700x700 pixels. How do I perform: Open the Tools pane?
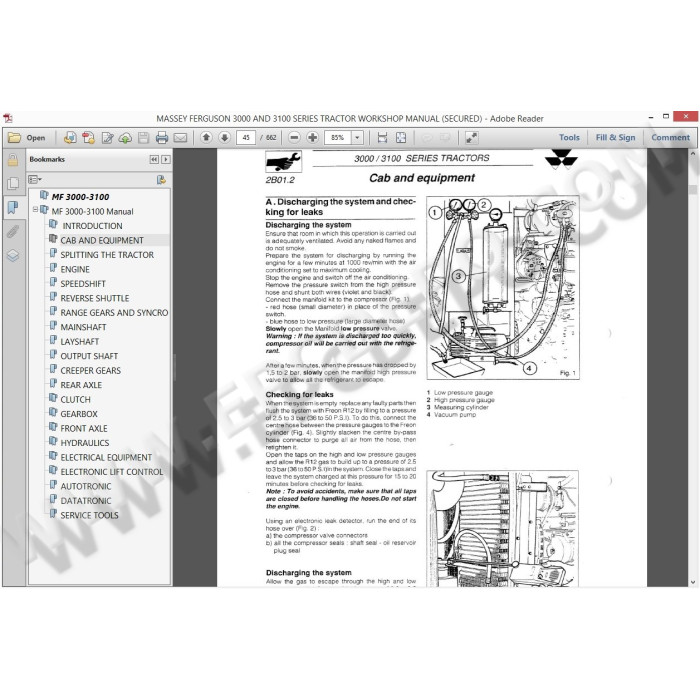(569, 138)
